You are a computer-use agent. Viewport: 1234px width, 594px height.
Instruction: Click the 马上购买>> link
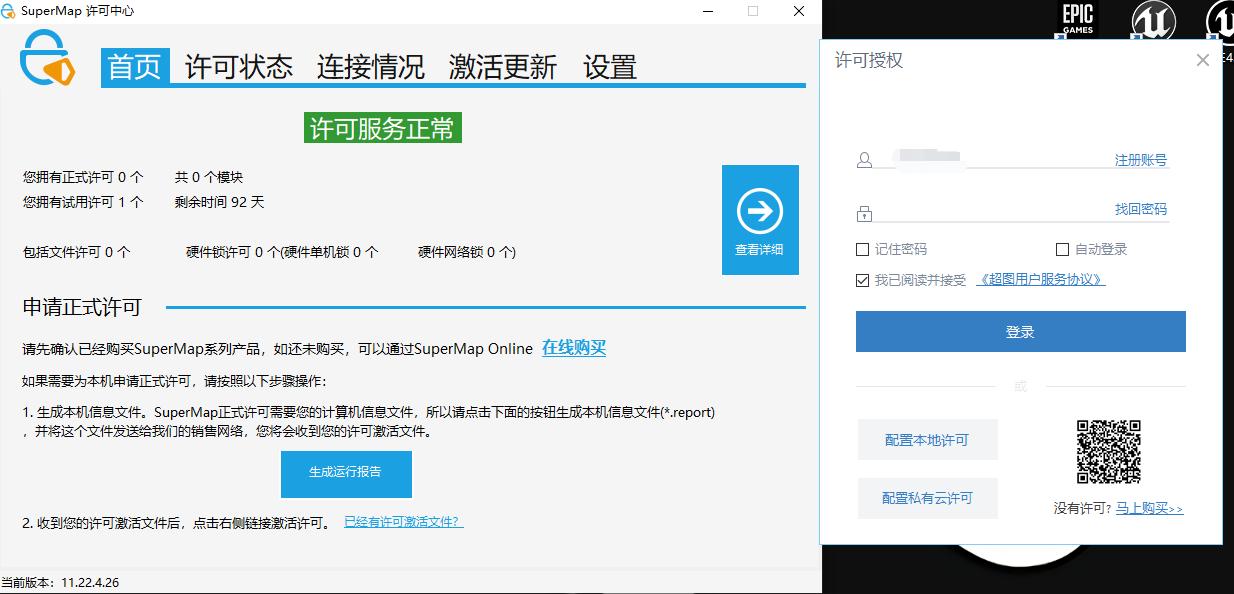[1150, 508]
